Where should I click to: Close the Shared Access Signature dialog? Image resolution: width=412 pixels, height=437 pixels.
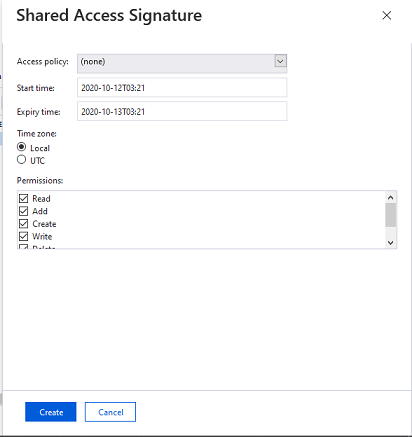pos(386,15)
